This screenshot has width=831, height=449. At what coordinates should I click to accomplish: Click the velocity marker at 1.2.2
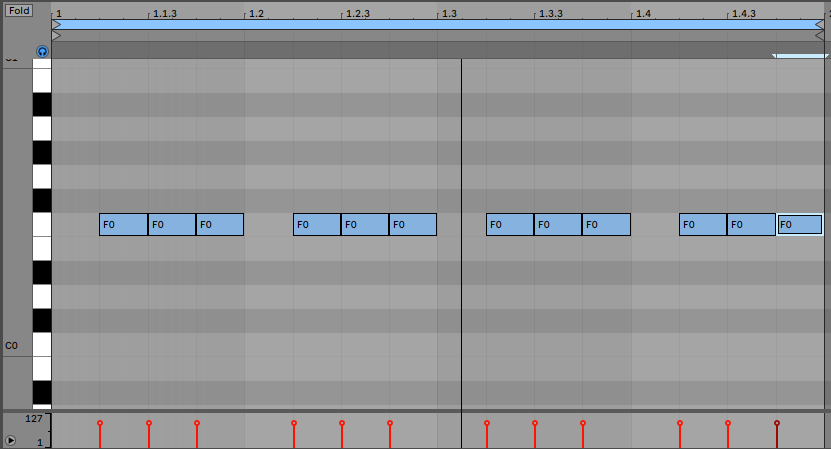(x=294, y=423)
